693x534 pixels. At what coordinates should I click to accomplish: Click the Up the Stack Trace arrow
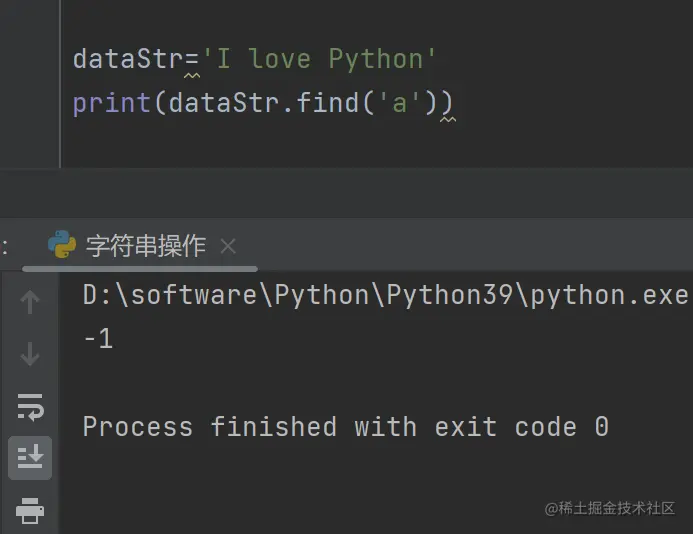pos(30,302)
